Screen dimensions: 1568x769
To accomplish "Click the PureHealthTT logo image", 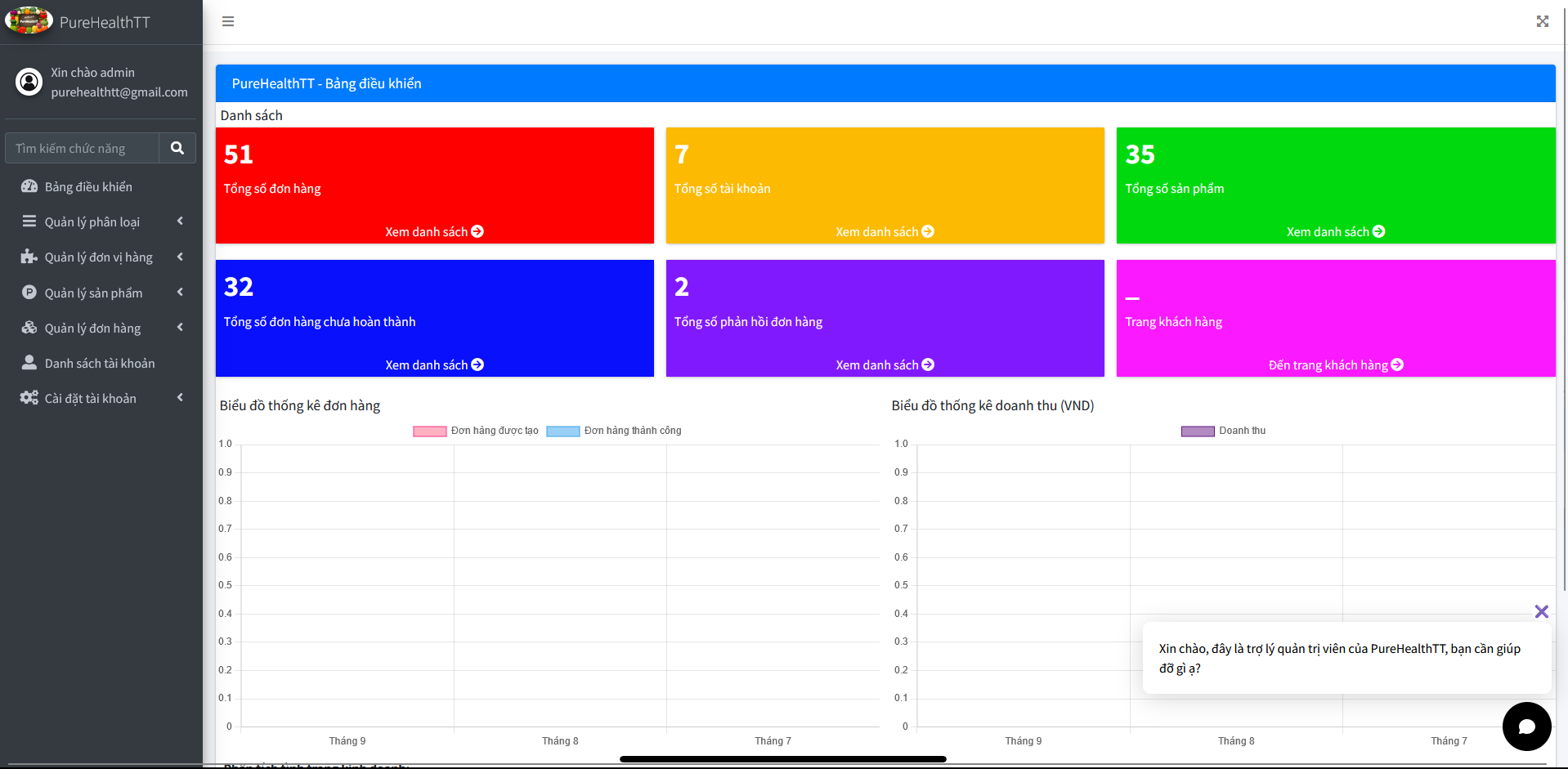I will click(29, 20).
